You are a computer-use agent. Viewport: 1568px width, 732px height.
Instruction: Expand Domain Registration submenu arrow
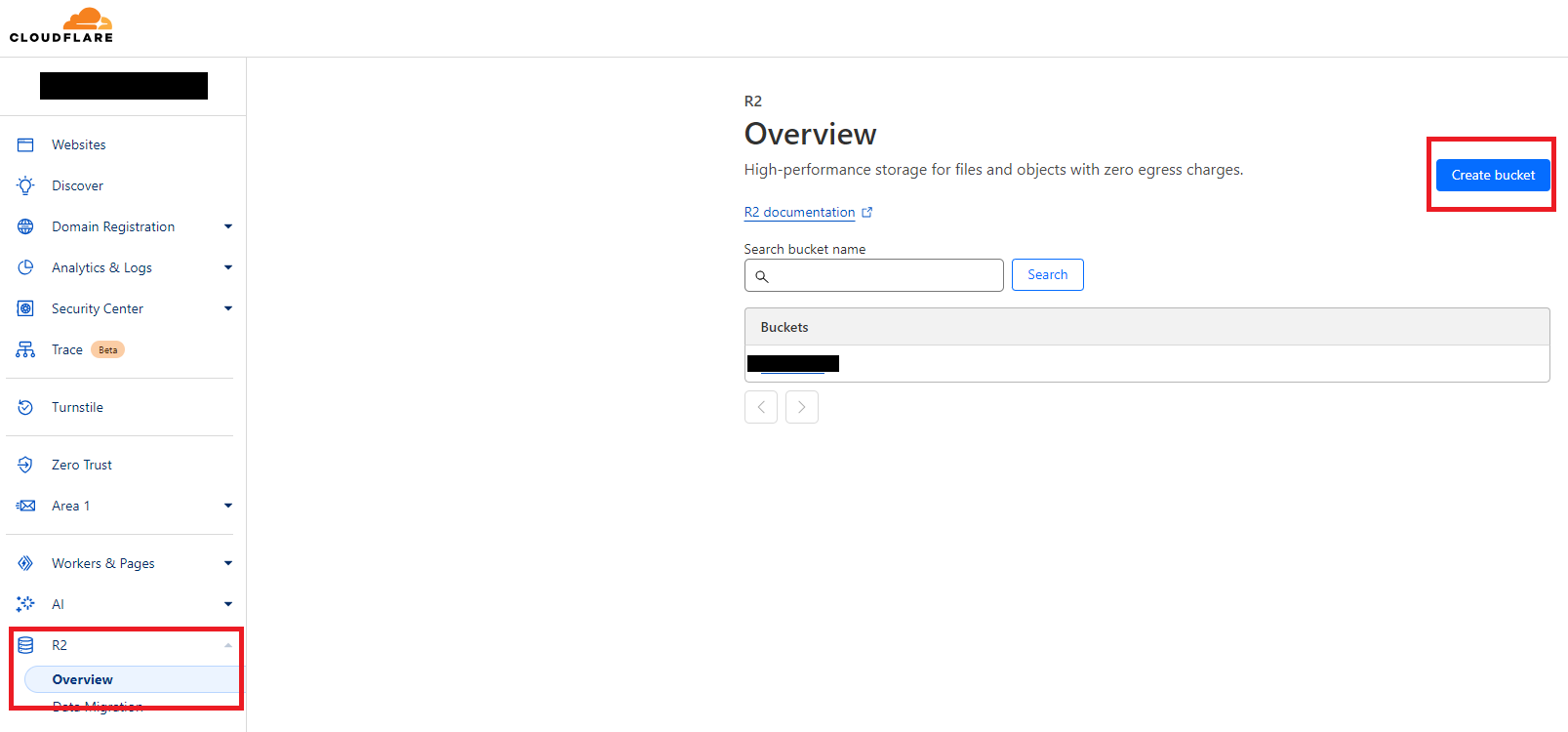pyautogui.click(x=228, y=226)
